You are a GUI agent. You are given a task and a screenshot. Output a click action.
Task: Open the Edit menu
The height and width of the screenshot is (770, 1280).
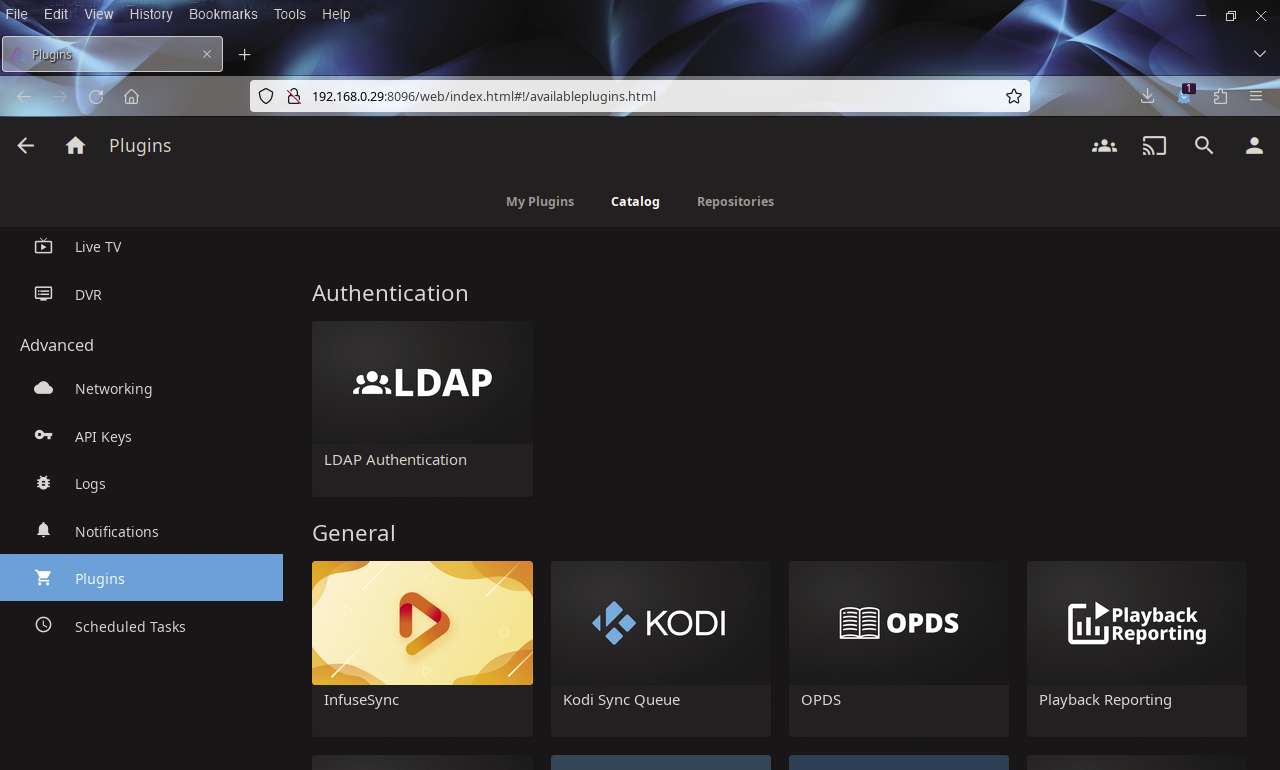tap(56, 14)
